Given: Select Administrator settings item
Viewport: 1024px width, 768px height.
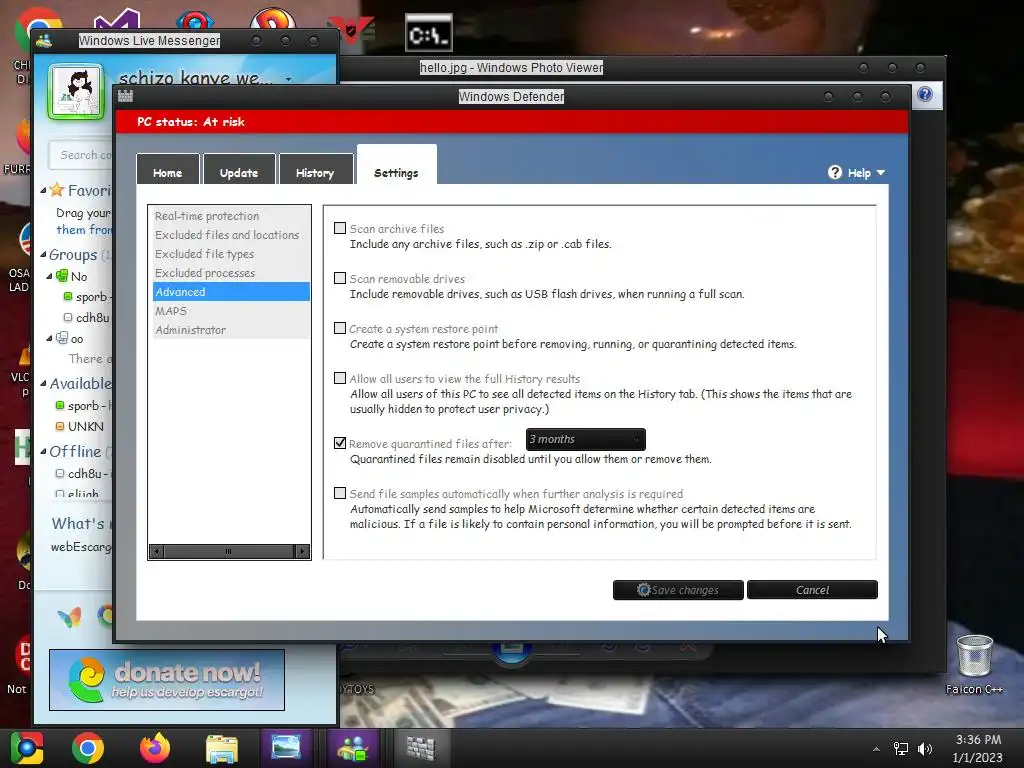Looking at the screenshot, I should click(231, 330).
